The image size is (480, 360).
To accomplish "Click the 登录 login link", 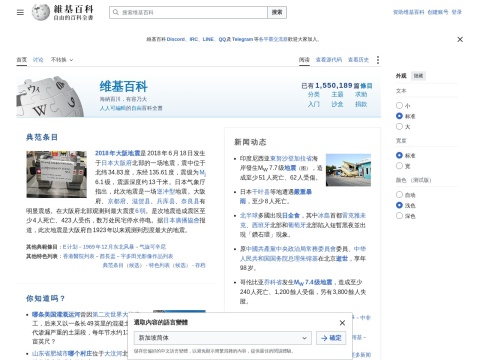I will pos(457,12).
